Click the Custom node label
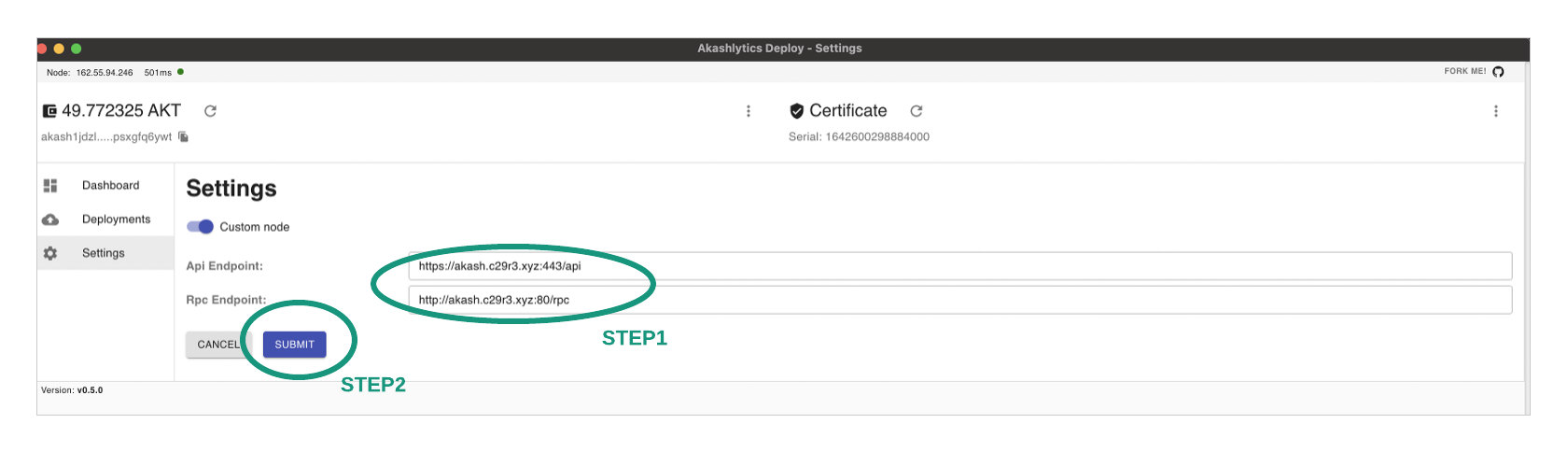The image size is (1568, 452). (255, 227)
